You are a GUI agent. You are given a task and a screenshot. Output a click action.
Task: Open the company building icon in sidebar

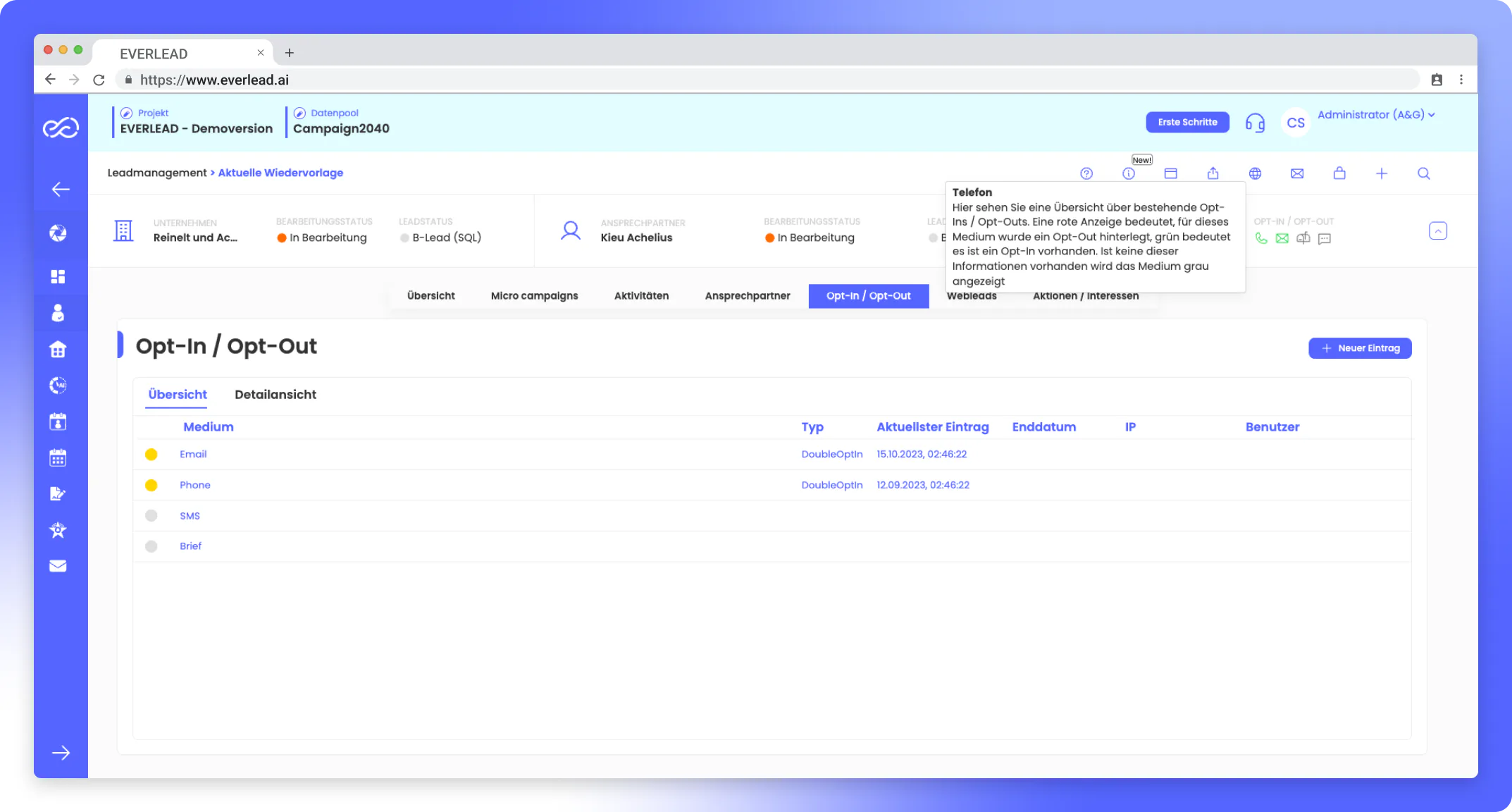click(x=58, y=349)
